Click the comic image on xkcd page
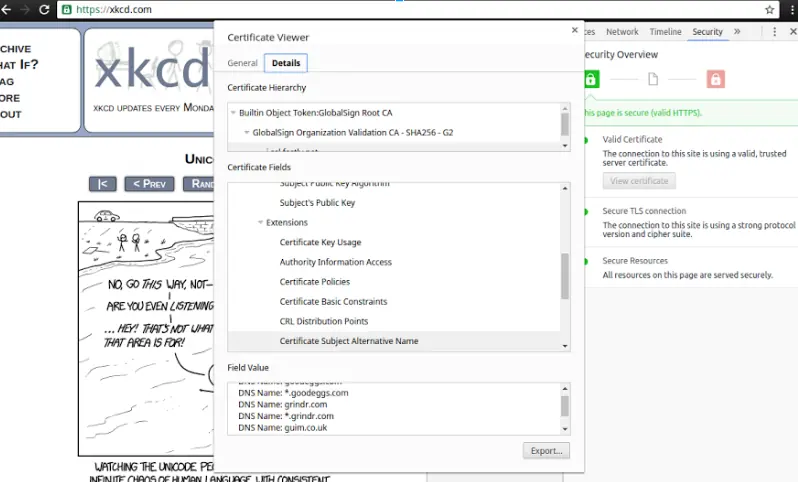Image resolution: width=798 pixels, height=482 pixels. 146,328
